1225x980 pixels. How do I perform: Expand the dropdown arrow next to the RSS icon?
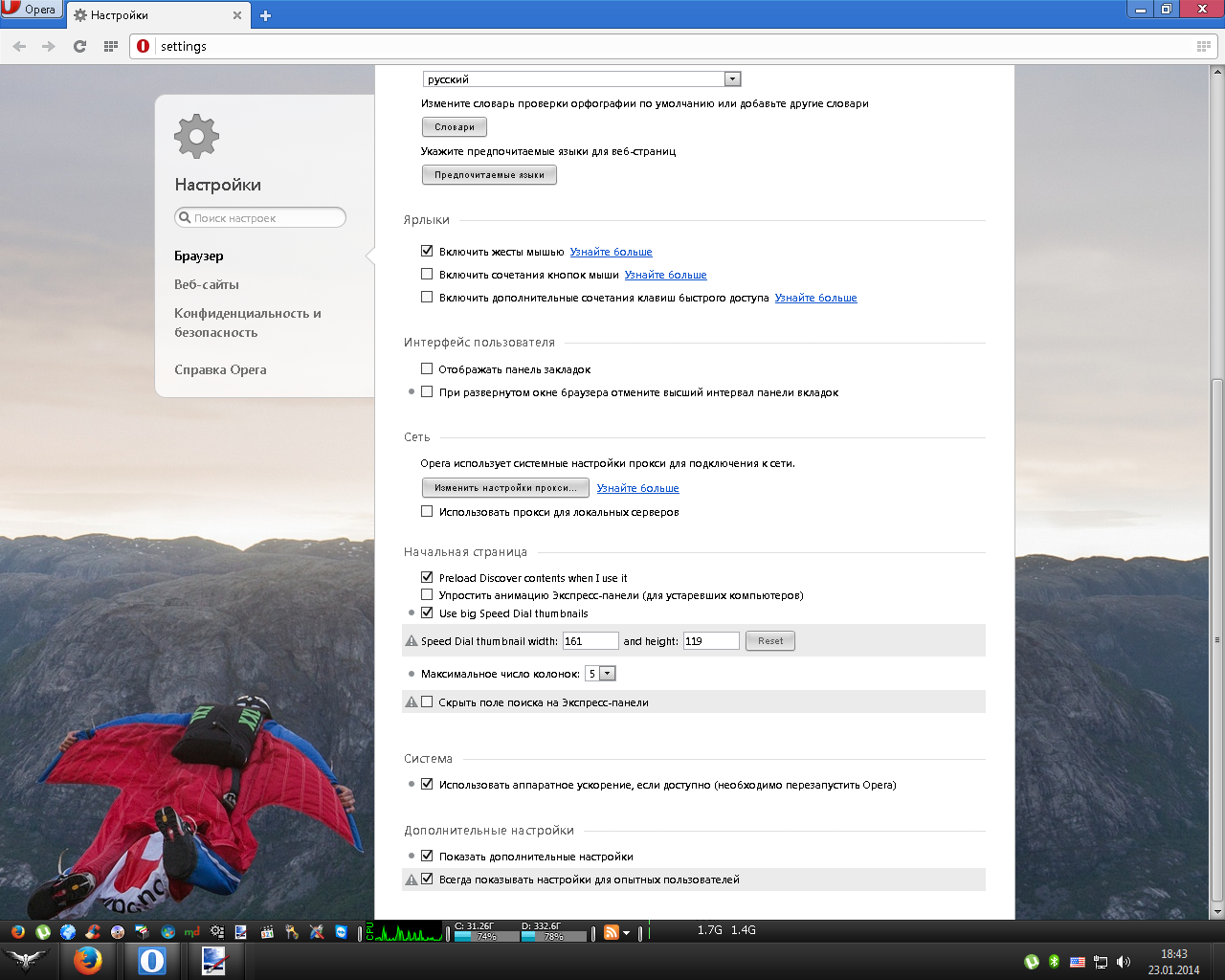(627, 932)
